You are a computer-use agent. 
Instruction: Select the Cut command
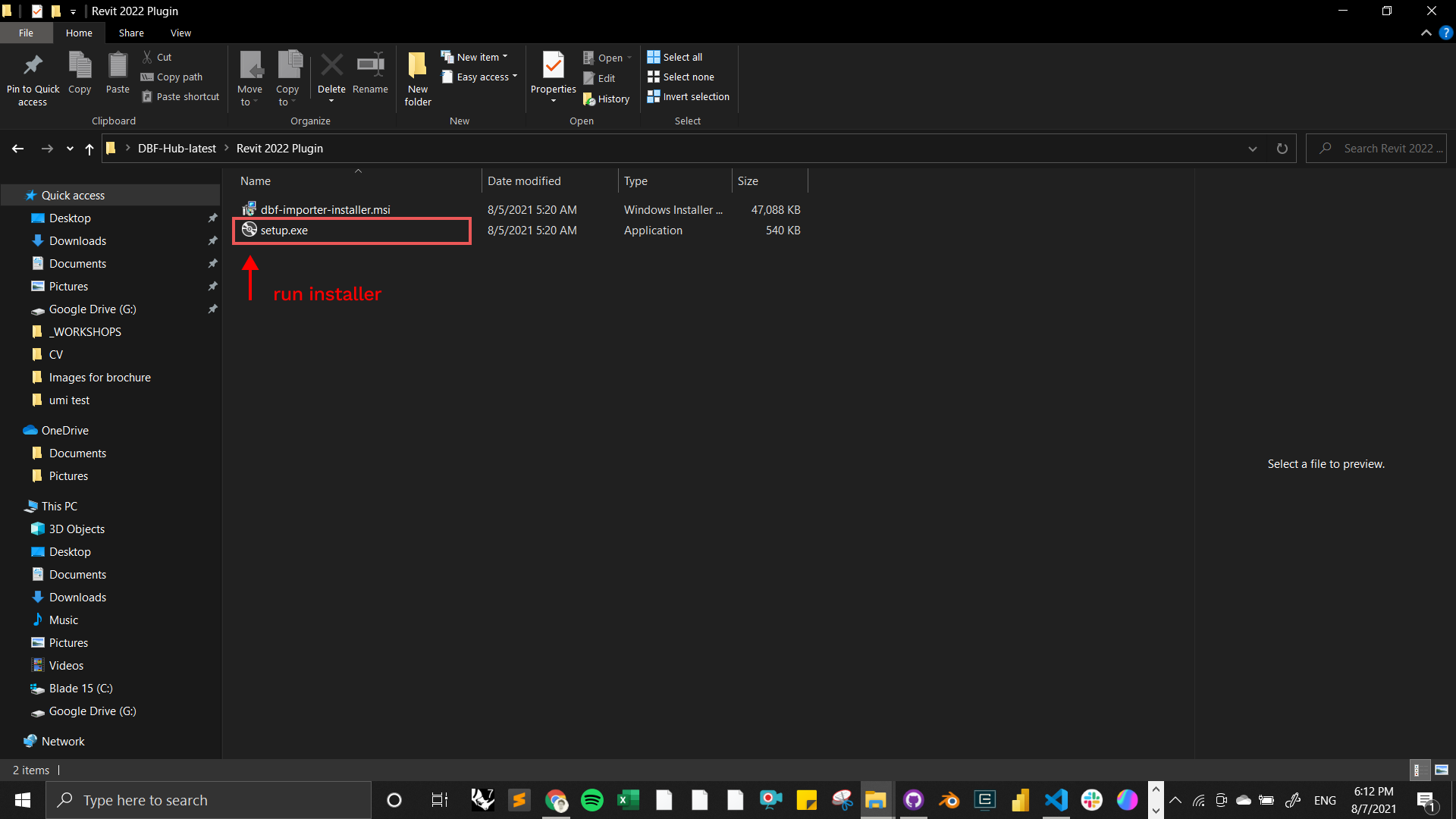click(x=157, y=57)
